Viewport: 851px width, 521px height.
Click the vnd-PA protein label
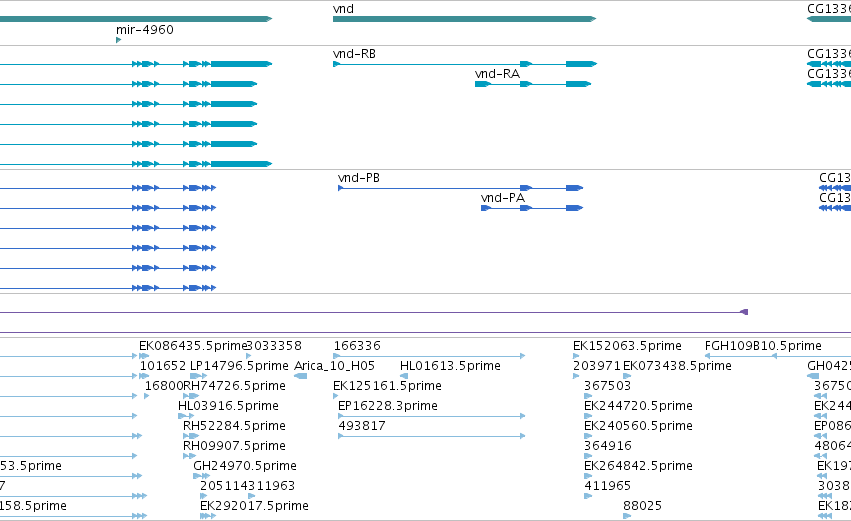(503, 198)
